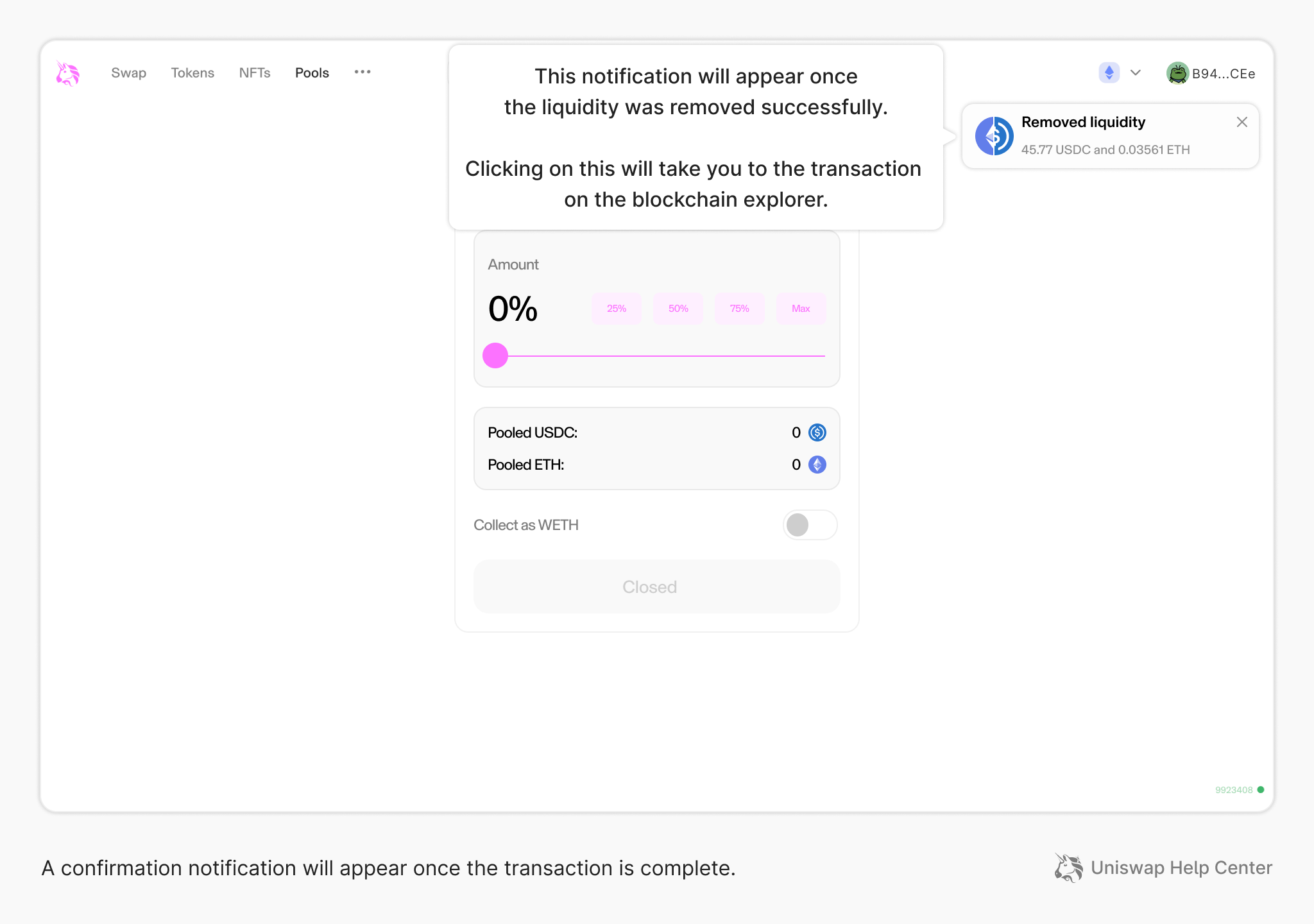Open the NFTs section
The width and height of the screenshot is (1314, 924).
click(255, 73)
